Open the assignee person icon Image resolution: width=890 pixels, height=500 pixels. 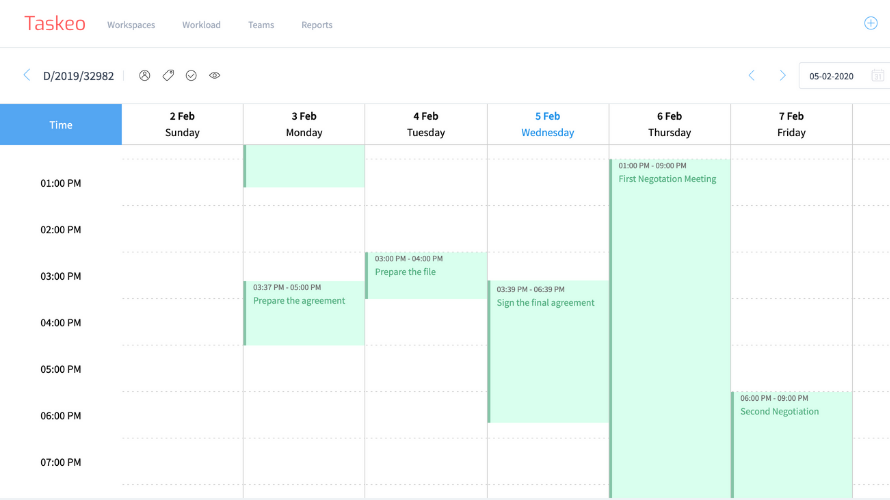[x=145, y=75]
